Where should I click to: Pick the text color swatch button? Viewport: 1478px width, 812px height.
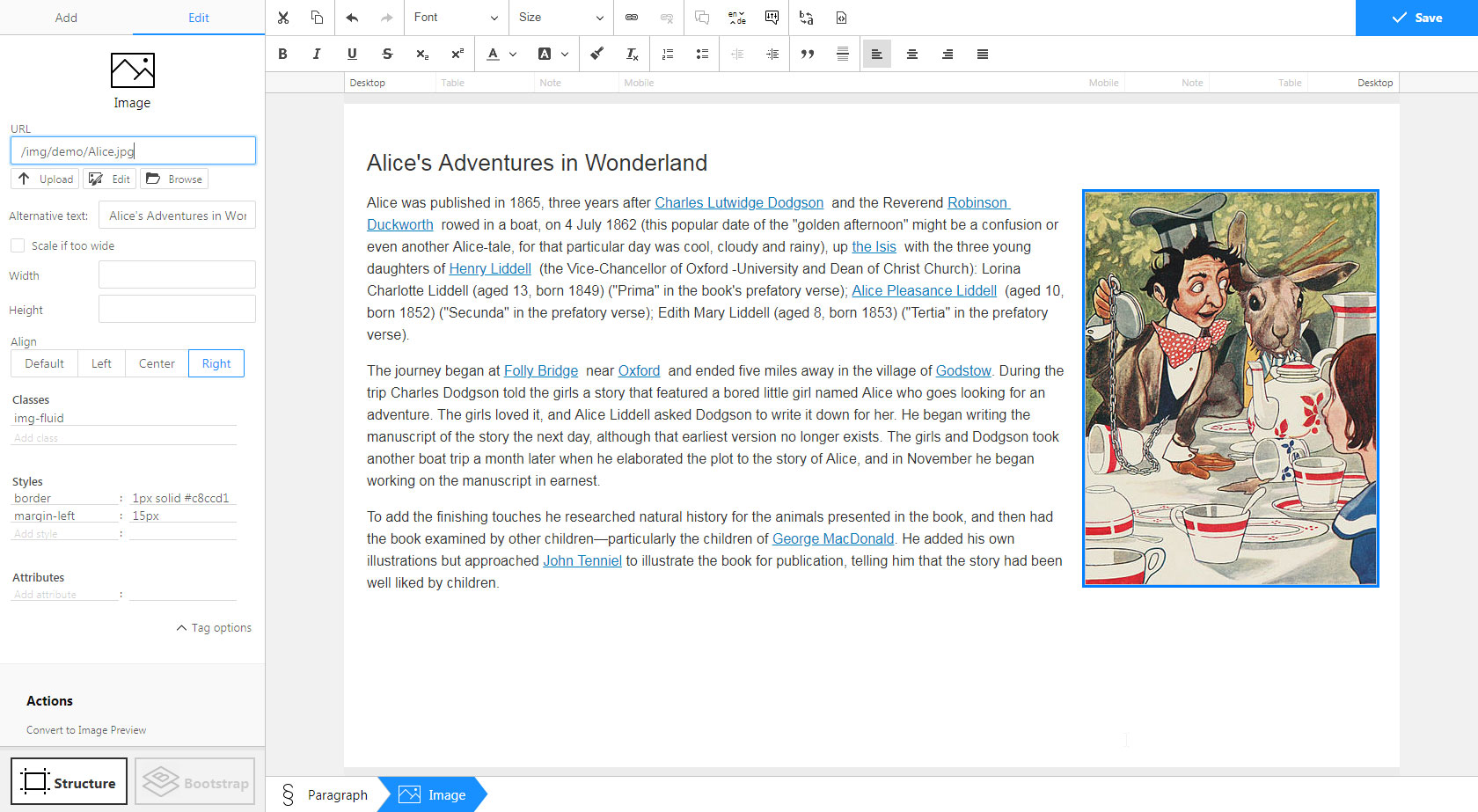(x=493, y=54)
